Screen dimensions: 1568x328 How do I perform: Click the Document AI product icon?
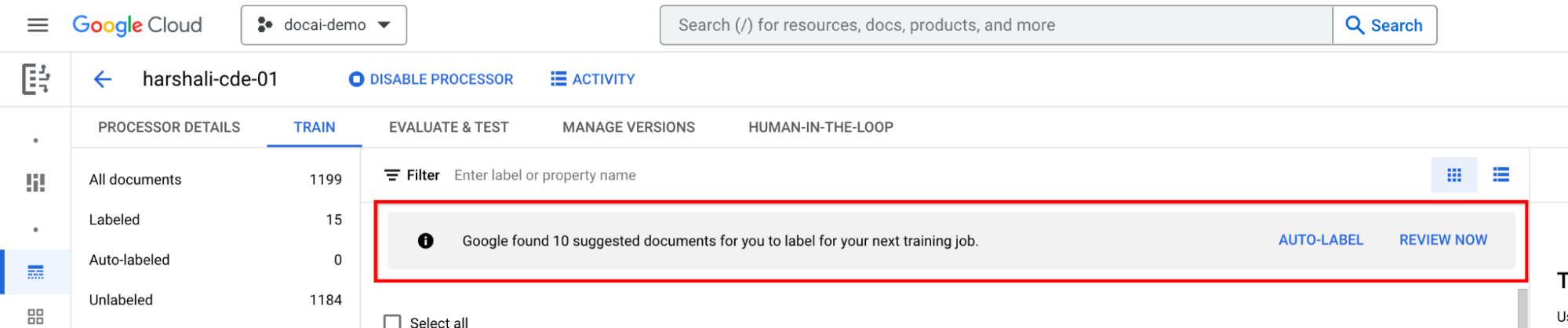click(36, 79)
